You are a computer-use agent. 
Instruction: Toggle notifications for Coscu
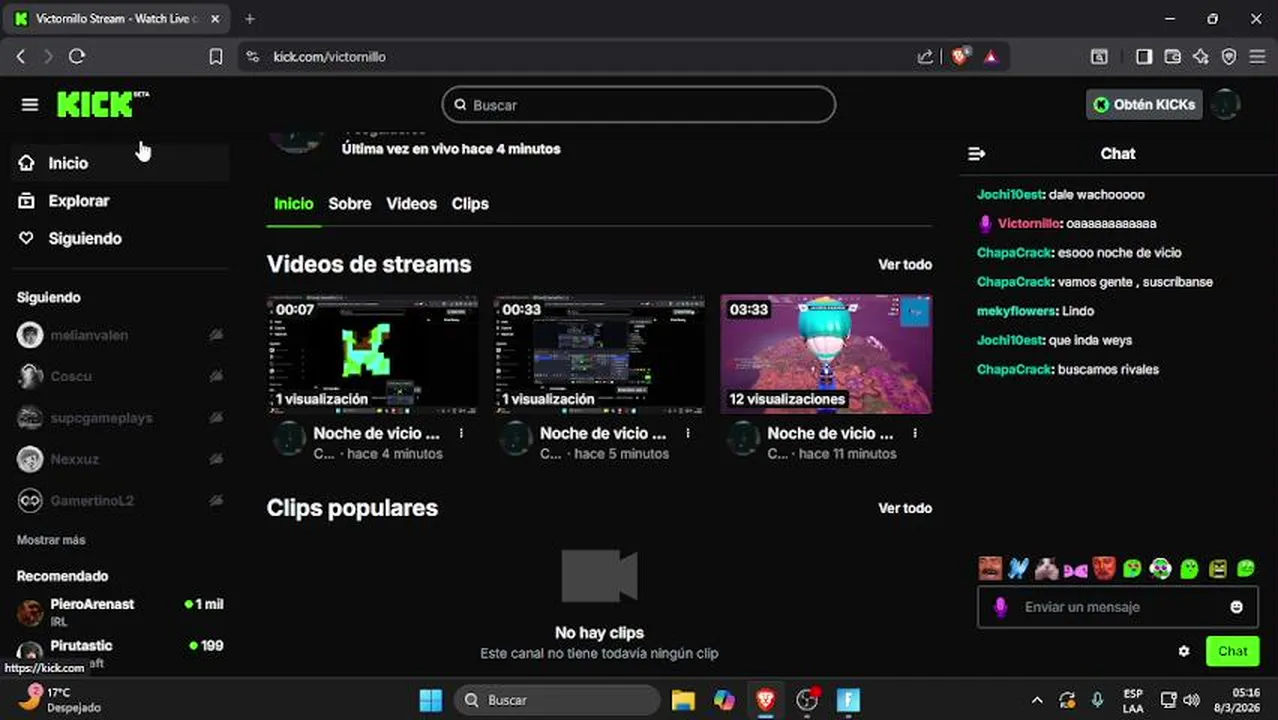click(x=216, y=376)
